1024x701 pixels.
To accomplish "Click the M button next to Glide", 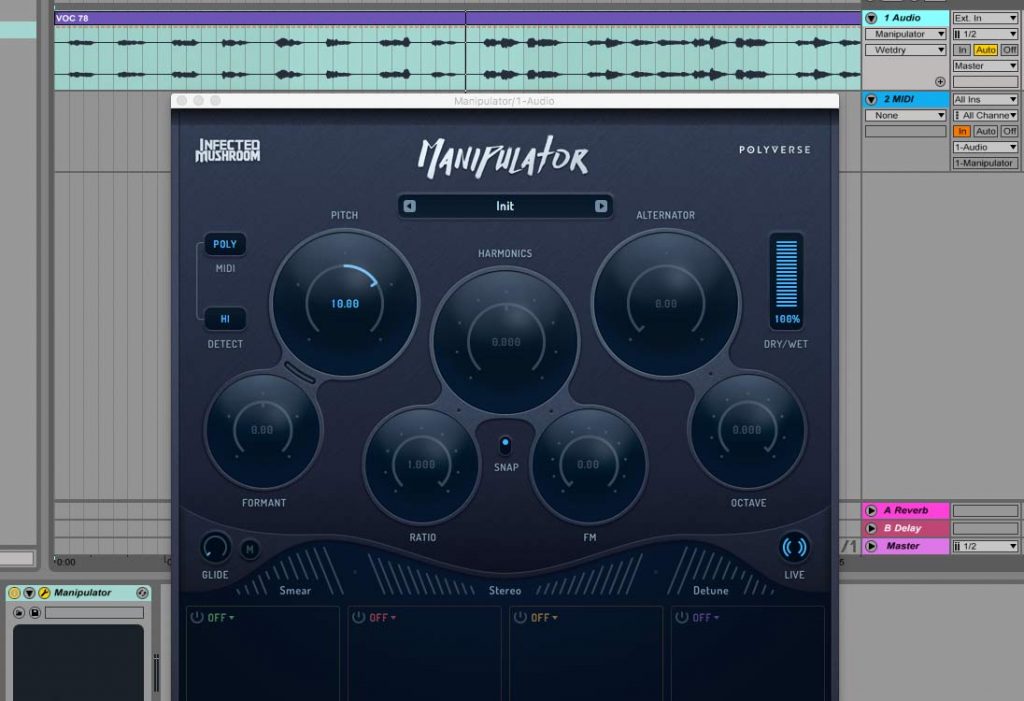I will [249, 548].
